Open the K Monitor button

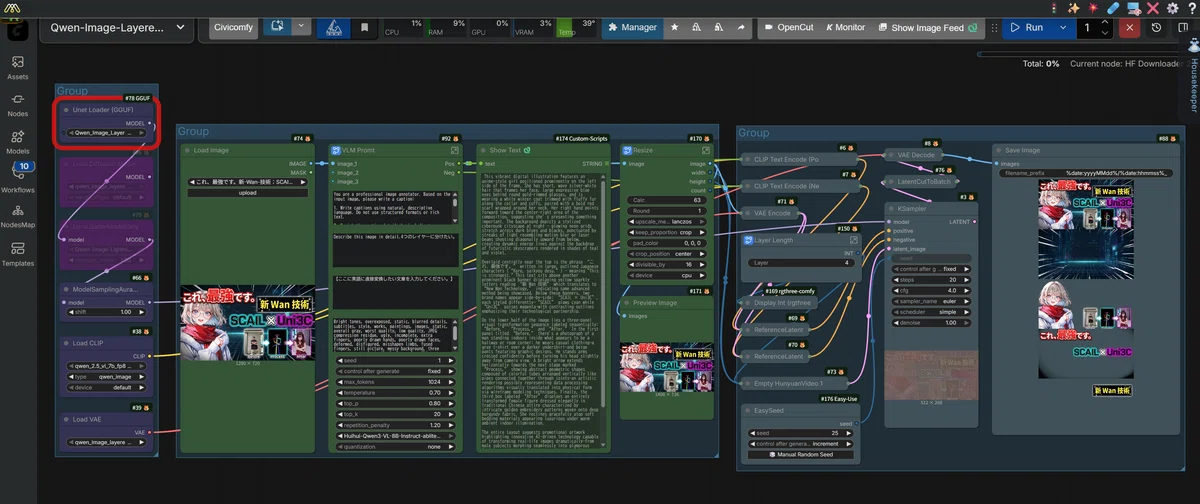(845, 27)
